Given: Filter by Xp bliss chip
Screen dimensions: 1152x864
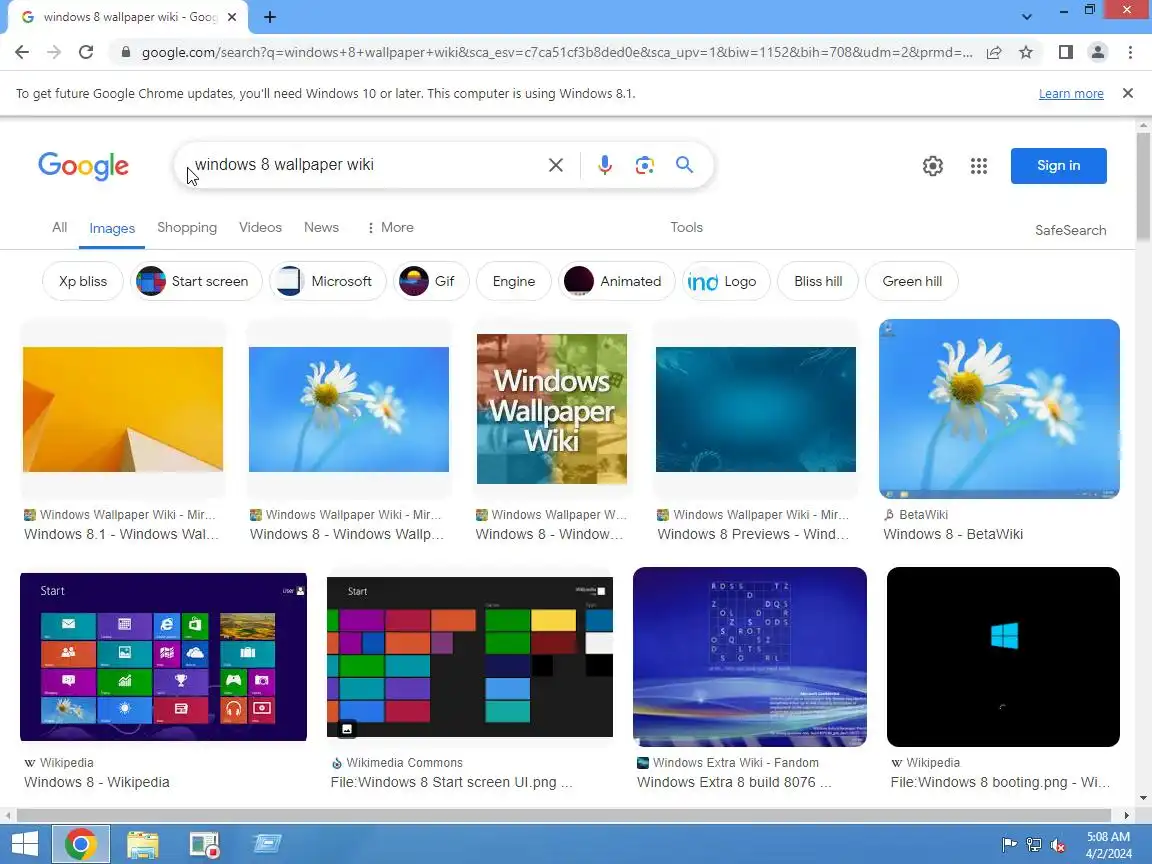Looking at the screenshot, I should [83, 281].
